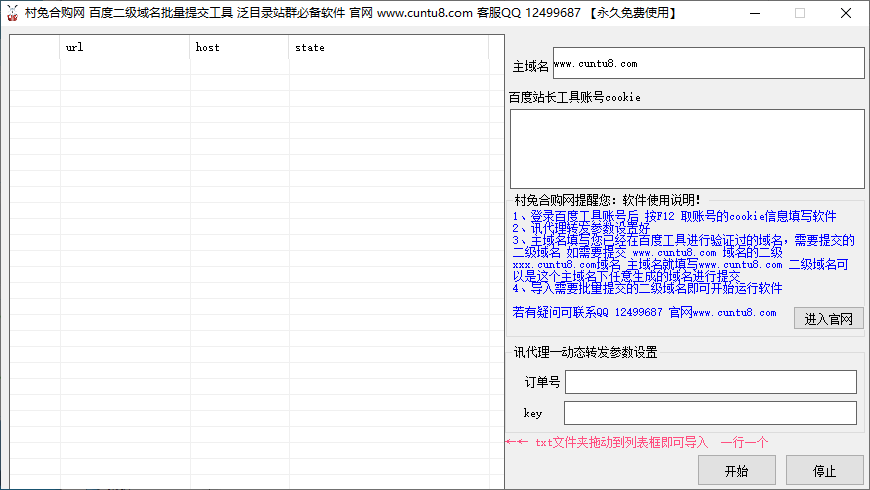Click the 讯代理一动态转发参数设置 group title
870x490 pixels.
pyautogui.click(x=585, y=352)
